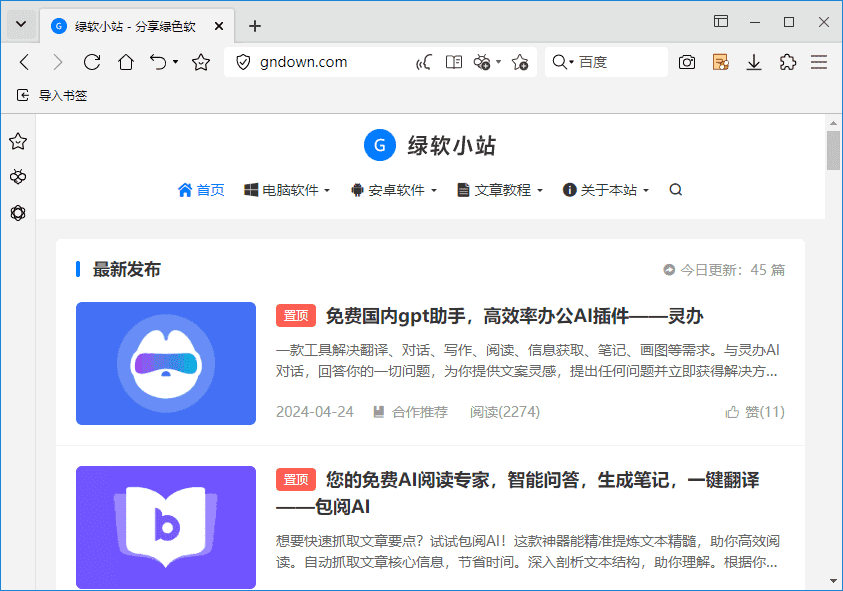Click the screenshot camera icon in toolbar
This screenshot has width=843, height=591.
pos(687,62)
